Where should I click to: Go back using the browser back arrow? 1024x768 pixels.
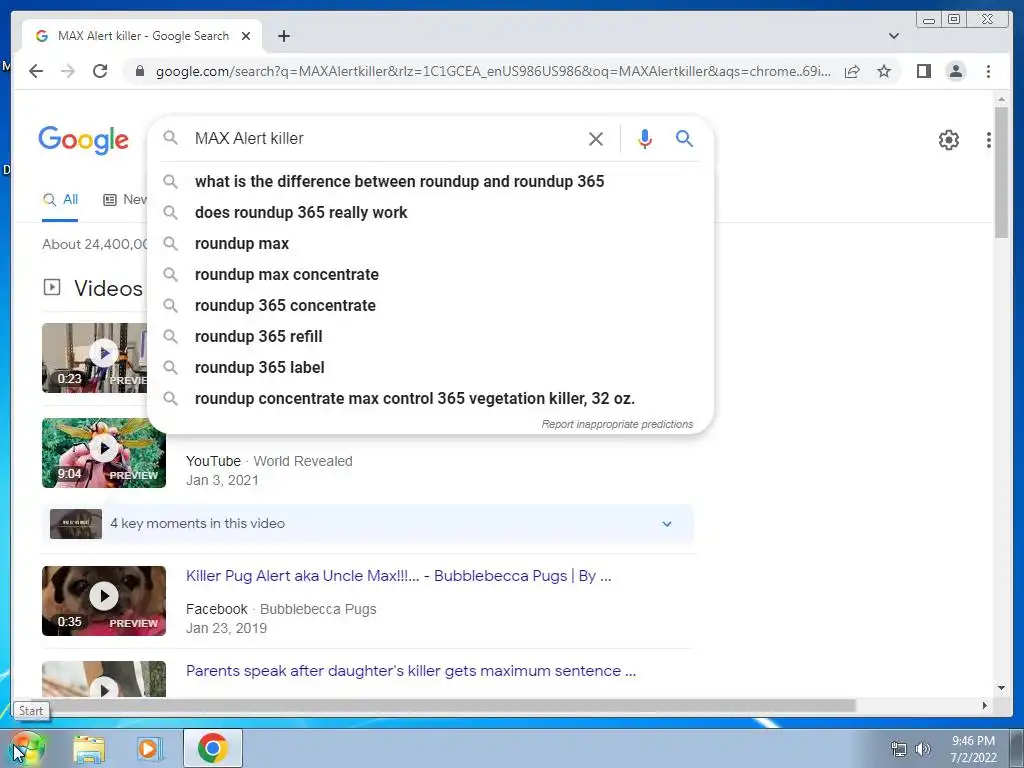point(36,71)
